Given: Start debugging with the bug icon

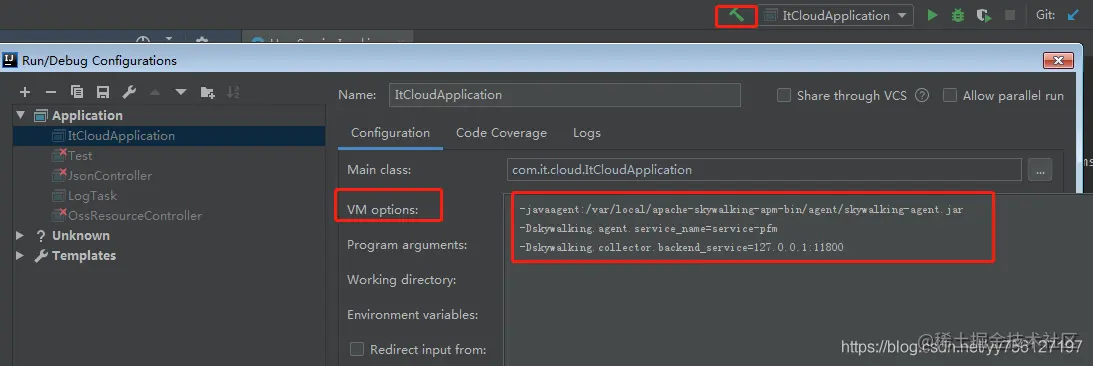Looking at the screenshot, I should (958, 15).
